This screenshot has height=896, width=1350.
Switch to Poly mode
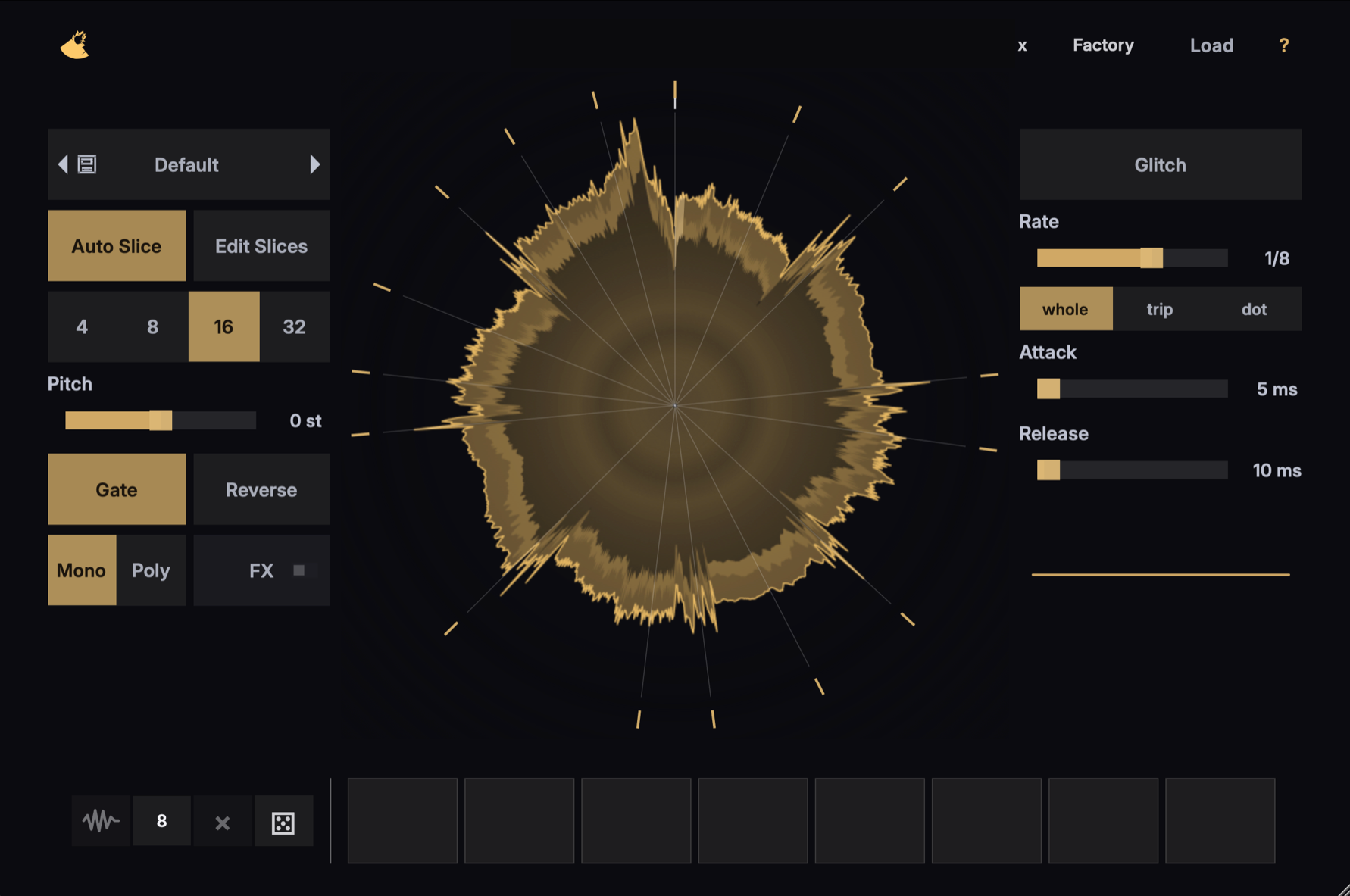click(151, 570)
